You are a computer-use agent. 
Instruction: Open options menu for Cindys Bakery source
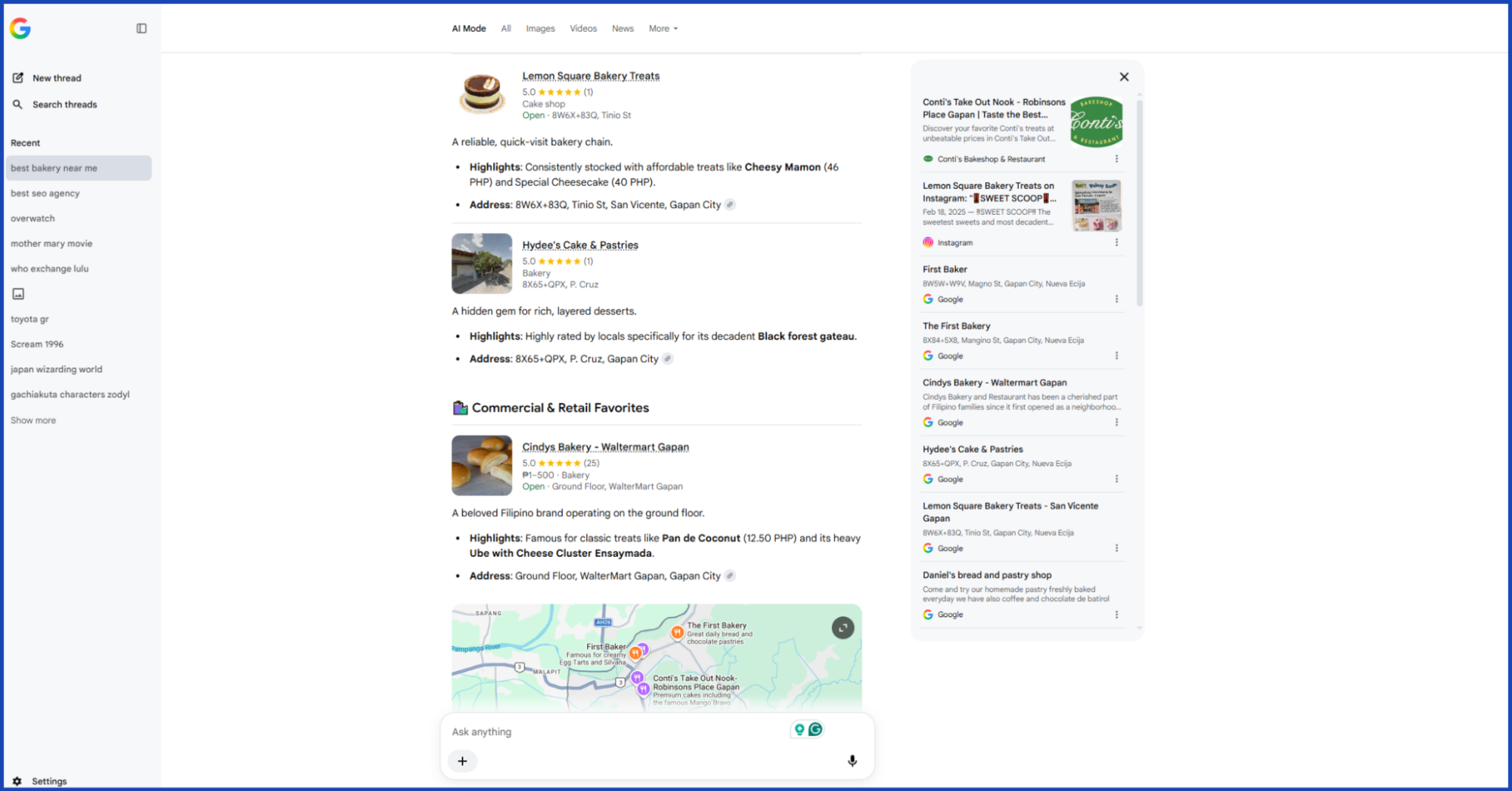point(1116,422)
